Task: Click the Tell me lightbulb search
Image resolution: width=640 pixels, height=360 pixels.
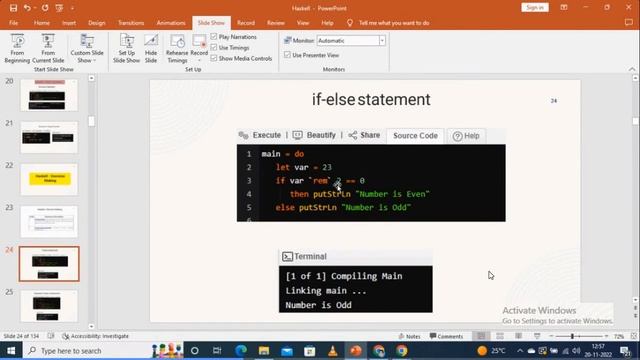Action: (350, 23)
